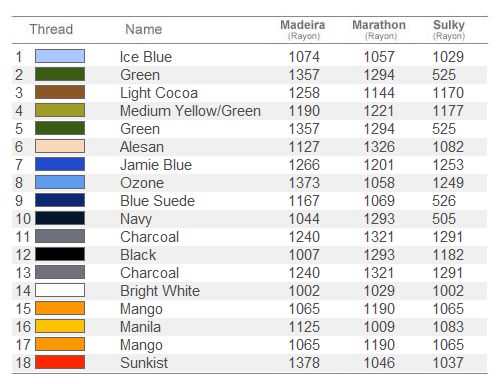Click Madeira code 1007 for Black
Screen dimensions: 500x384
pyautogui.click(x=304, y=255)
